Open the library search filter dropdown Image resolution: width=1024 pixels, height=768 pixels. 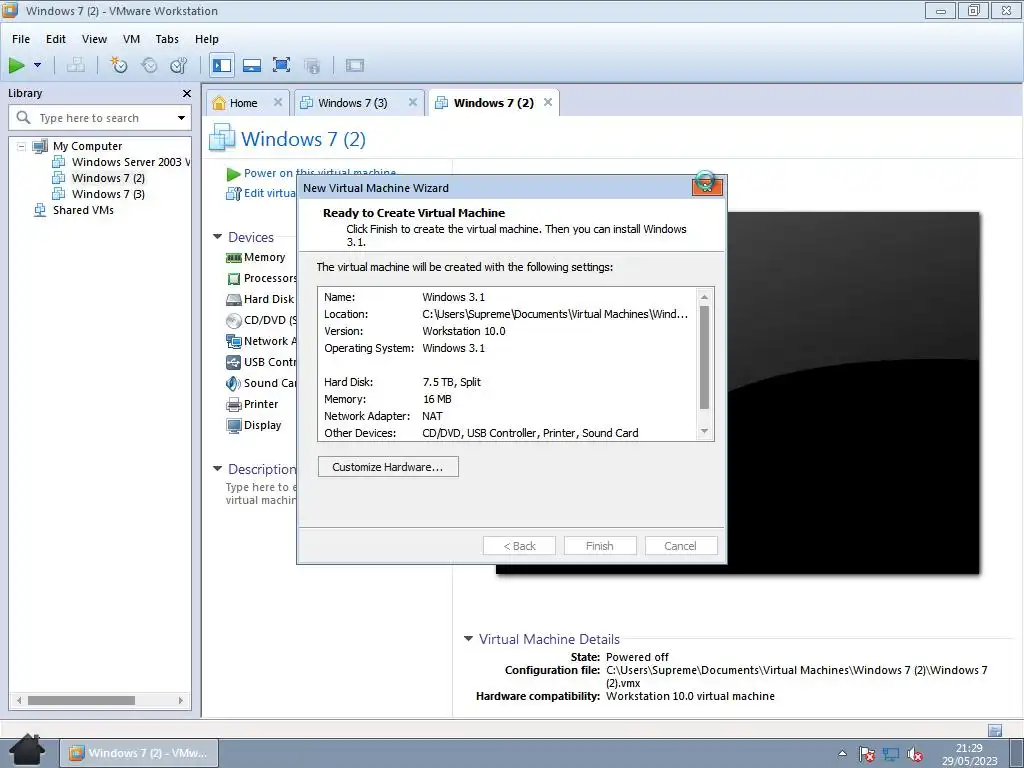pyautogui.click(x=181, y=118)
